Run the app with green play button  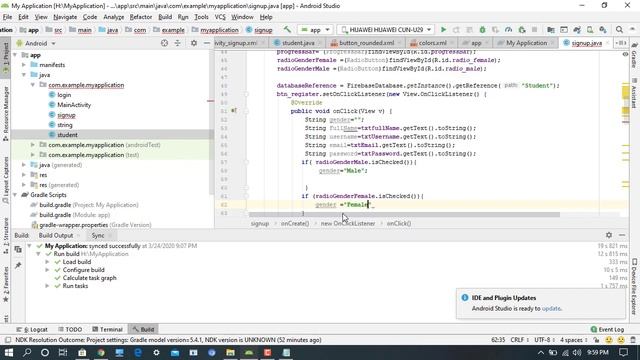[443, 30]
